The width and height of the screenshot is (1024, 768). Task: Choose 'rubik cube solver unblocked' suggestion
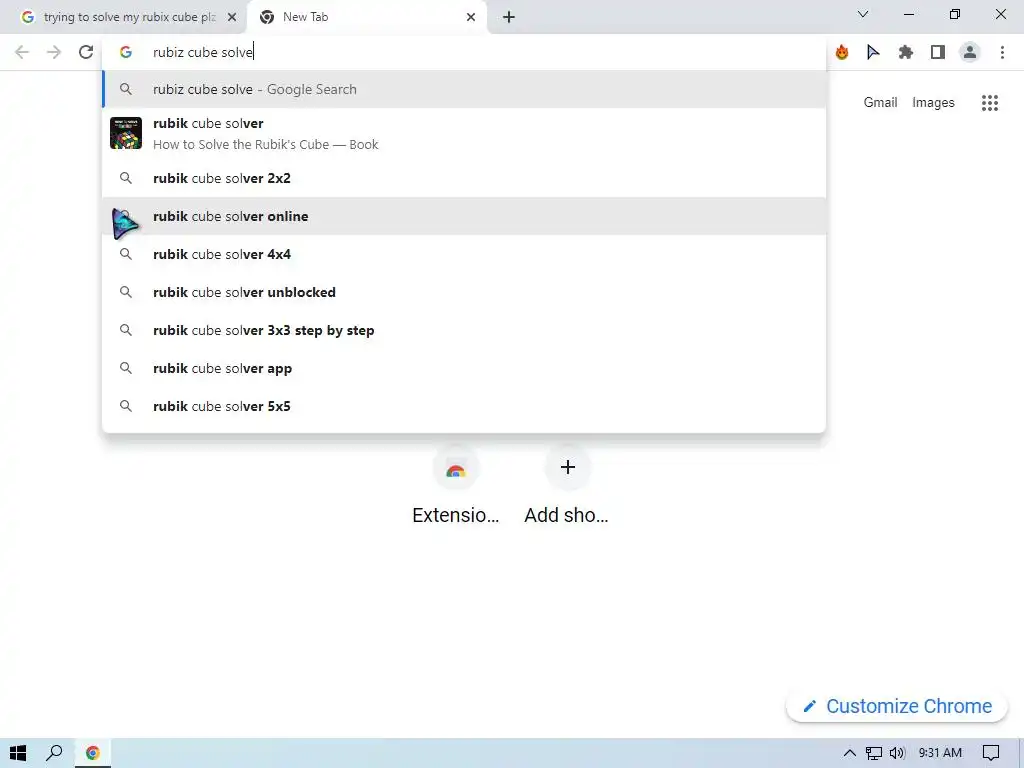tap(464, 292)
